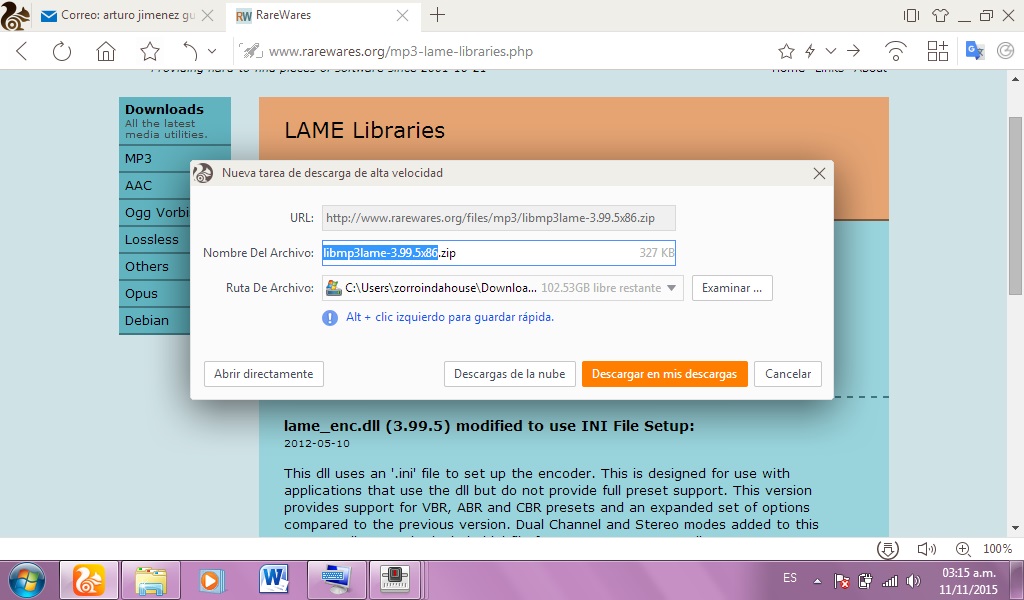Close the Correo mail tab
Image resolution: width=1024 pixels, height=600 pixels.
point(208,16)
